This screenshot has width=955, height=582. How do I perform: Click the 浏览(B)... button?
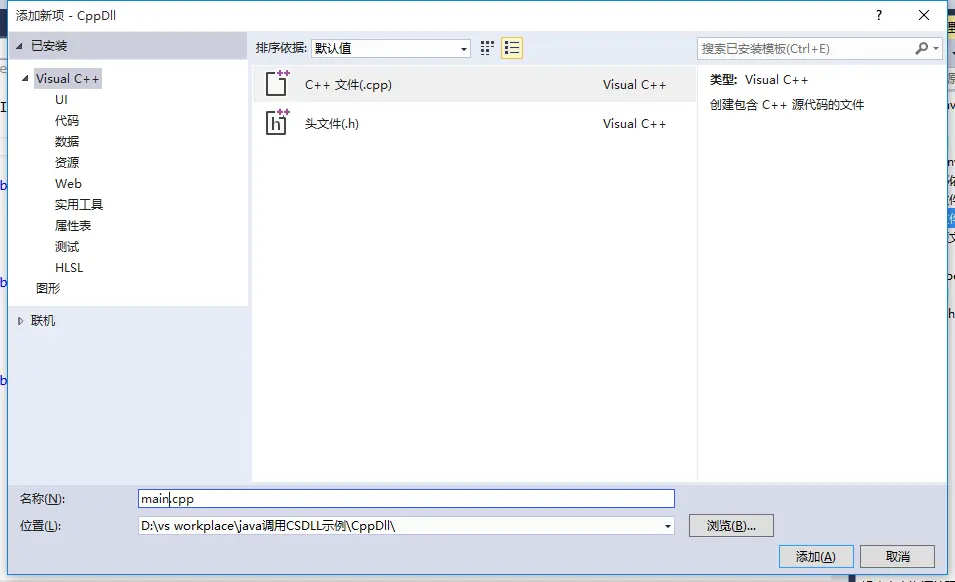[x=731, y=526]
